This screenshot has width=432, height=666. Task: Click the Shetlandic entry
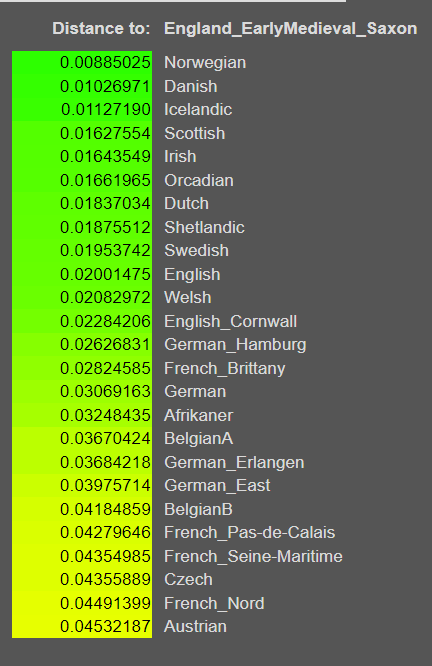(204, 227)
